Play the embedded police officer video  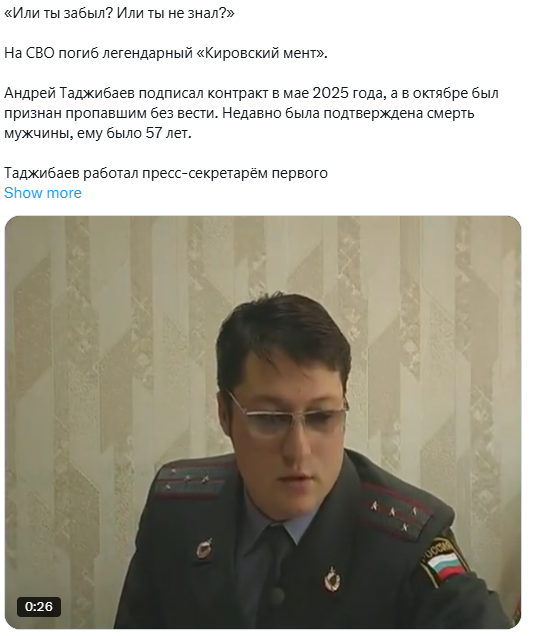pos(262,422)
